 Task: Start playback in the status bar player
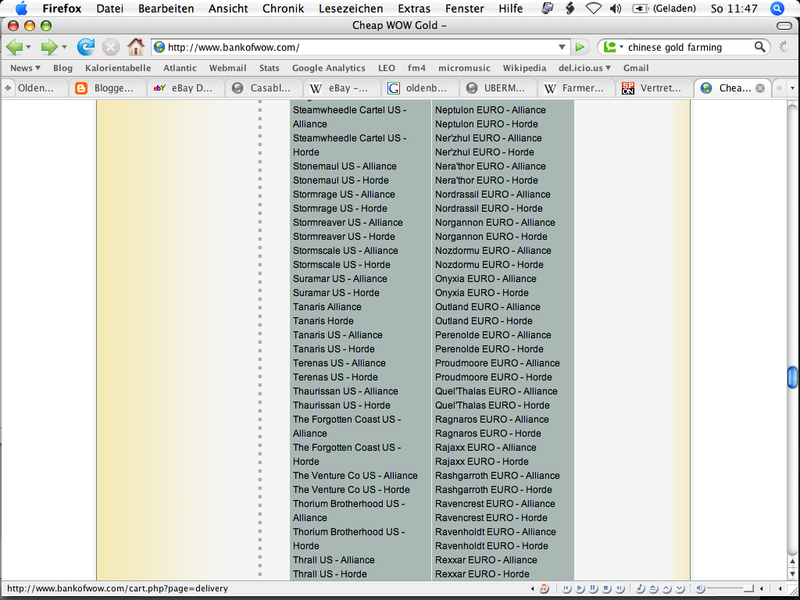[580, 589]
